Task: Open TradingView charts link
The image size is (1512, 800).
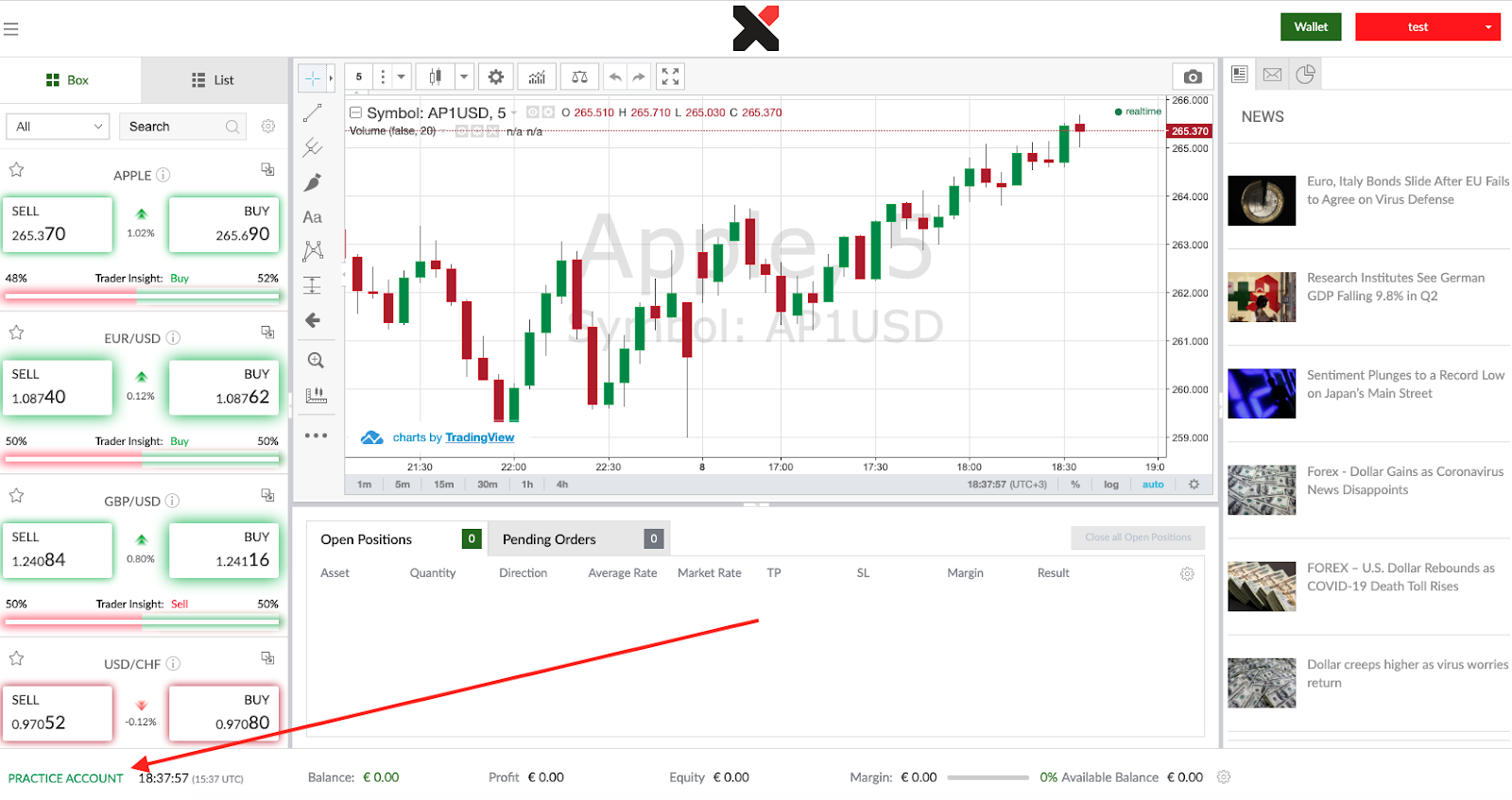Action: [x=479, y=437]
